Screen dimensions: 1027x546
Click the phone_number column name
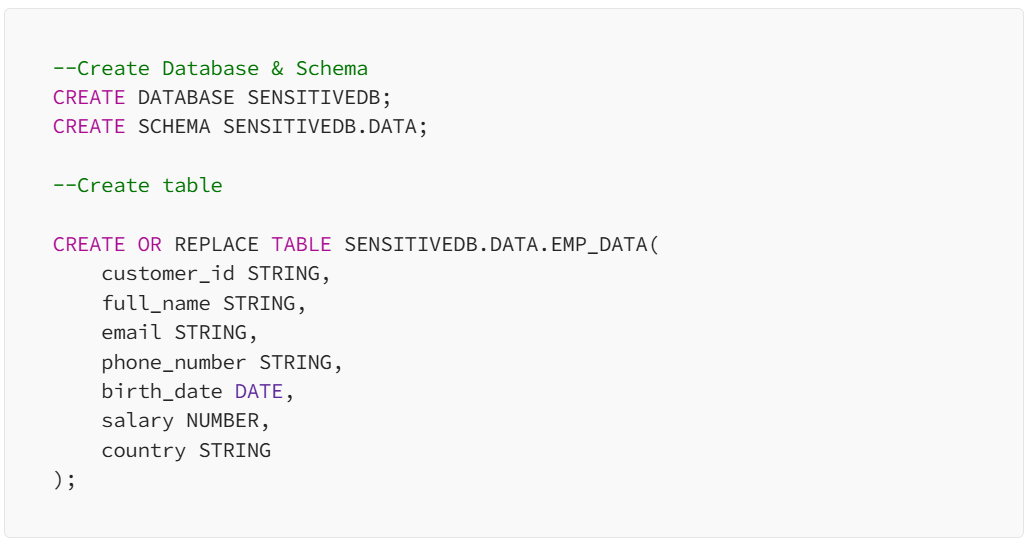pyautogui.click(x=174, y=362)
